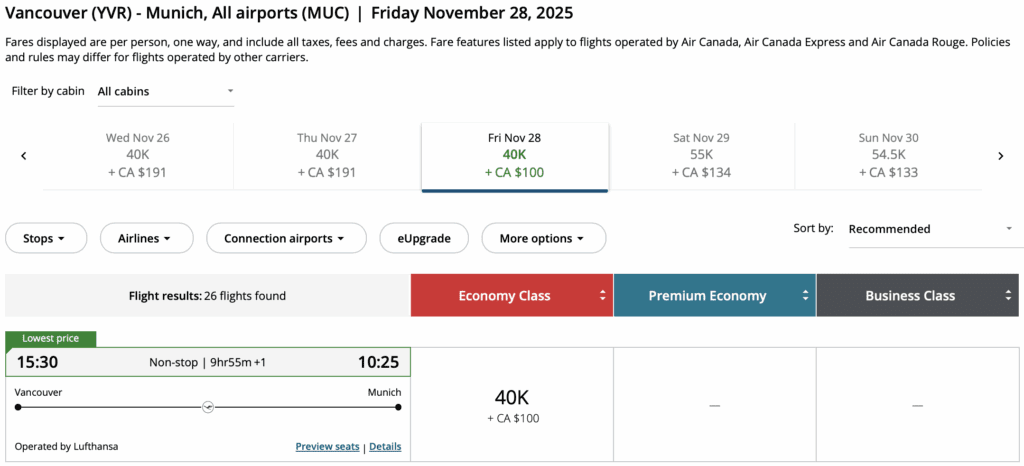Open Connection airports filter
Image resolution: width=1024 pixels, height=466 pixels.
coord(283,239)
